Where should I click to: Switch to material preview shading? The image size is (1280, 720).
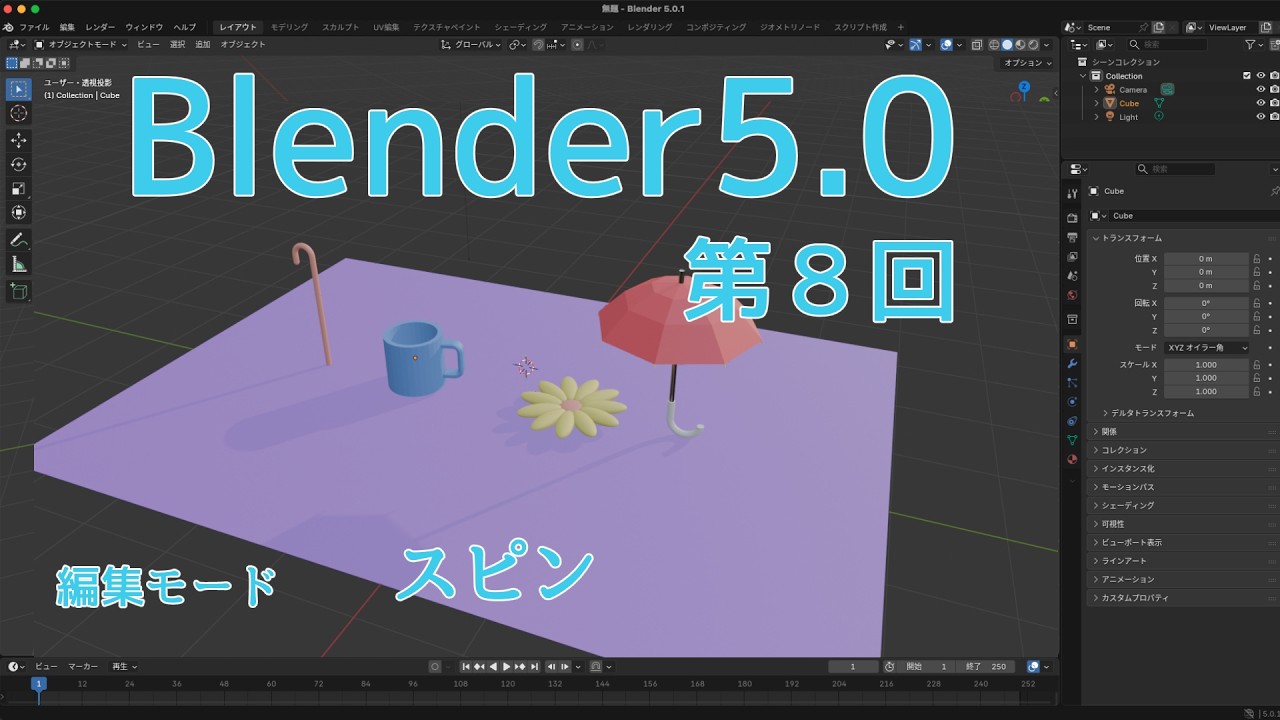(1020, 45)
